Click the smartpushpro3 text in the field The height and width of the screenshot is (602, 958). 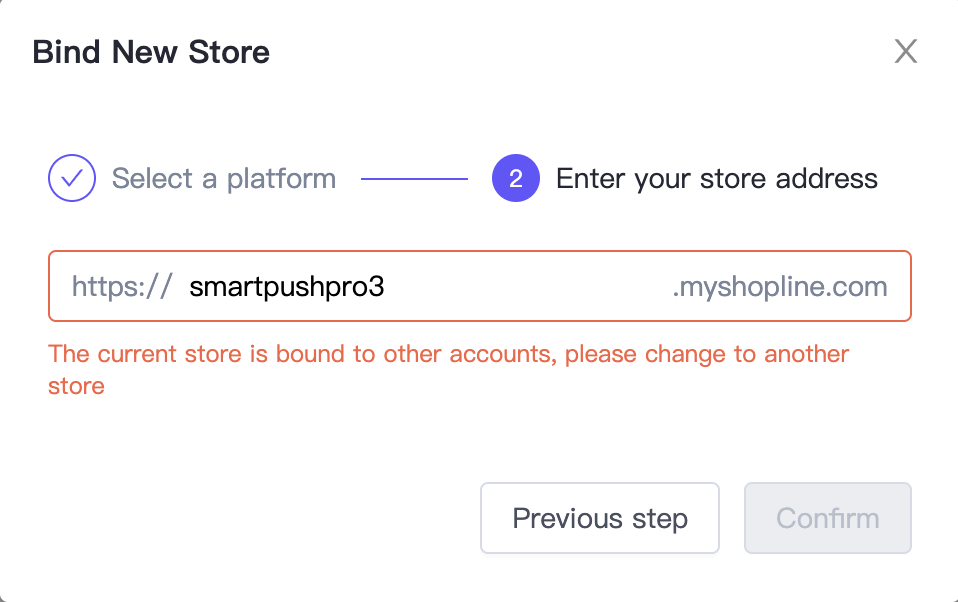pos(286,287)
